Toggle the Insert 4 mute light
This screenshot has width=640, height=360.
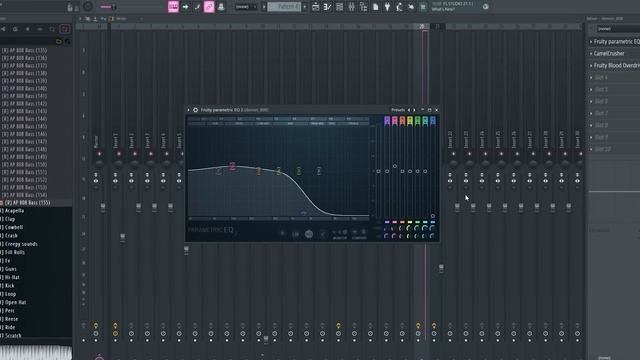click(167, 154)
